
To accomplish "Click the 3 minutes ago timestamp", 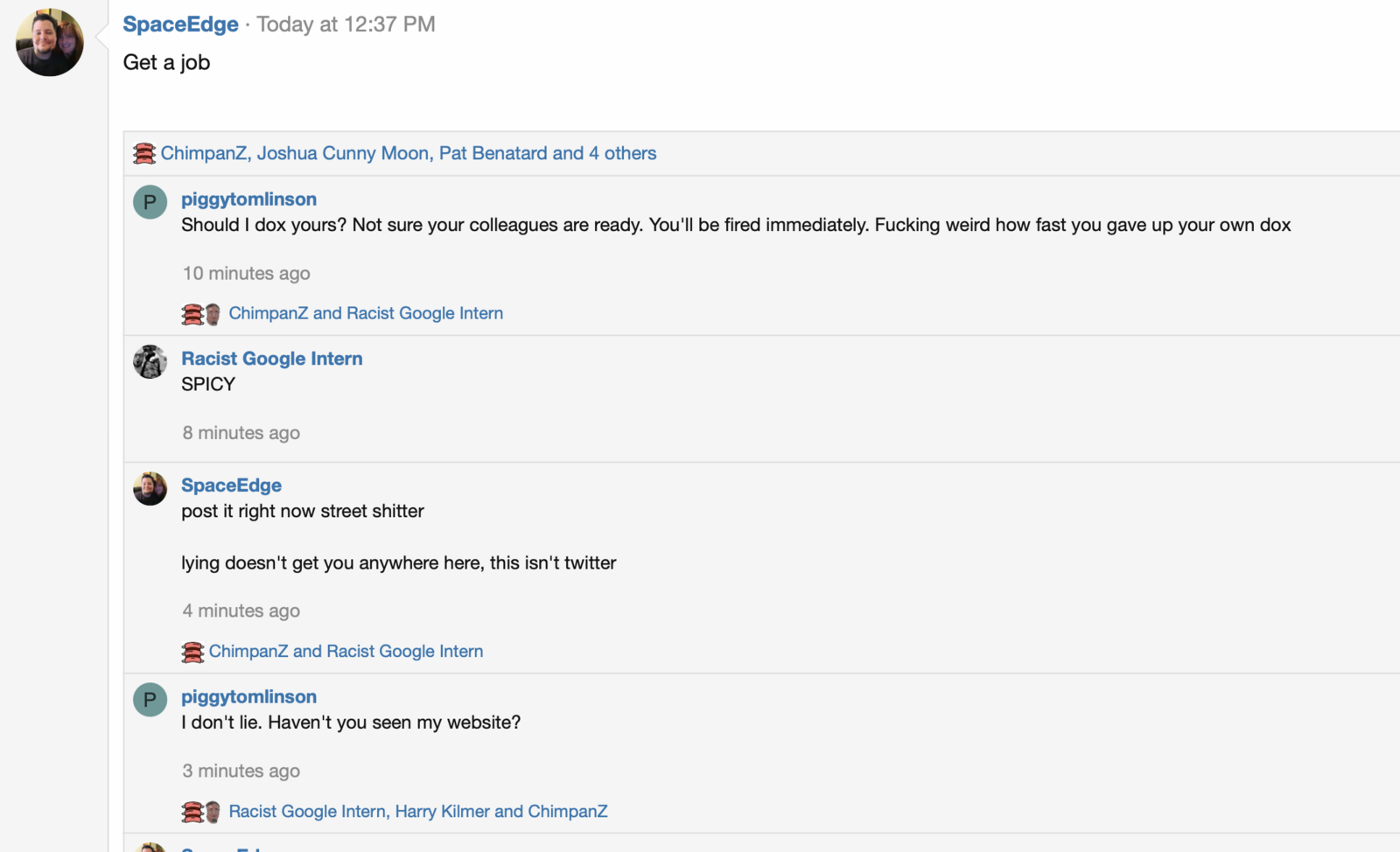I will point(241,771).
